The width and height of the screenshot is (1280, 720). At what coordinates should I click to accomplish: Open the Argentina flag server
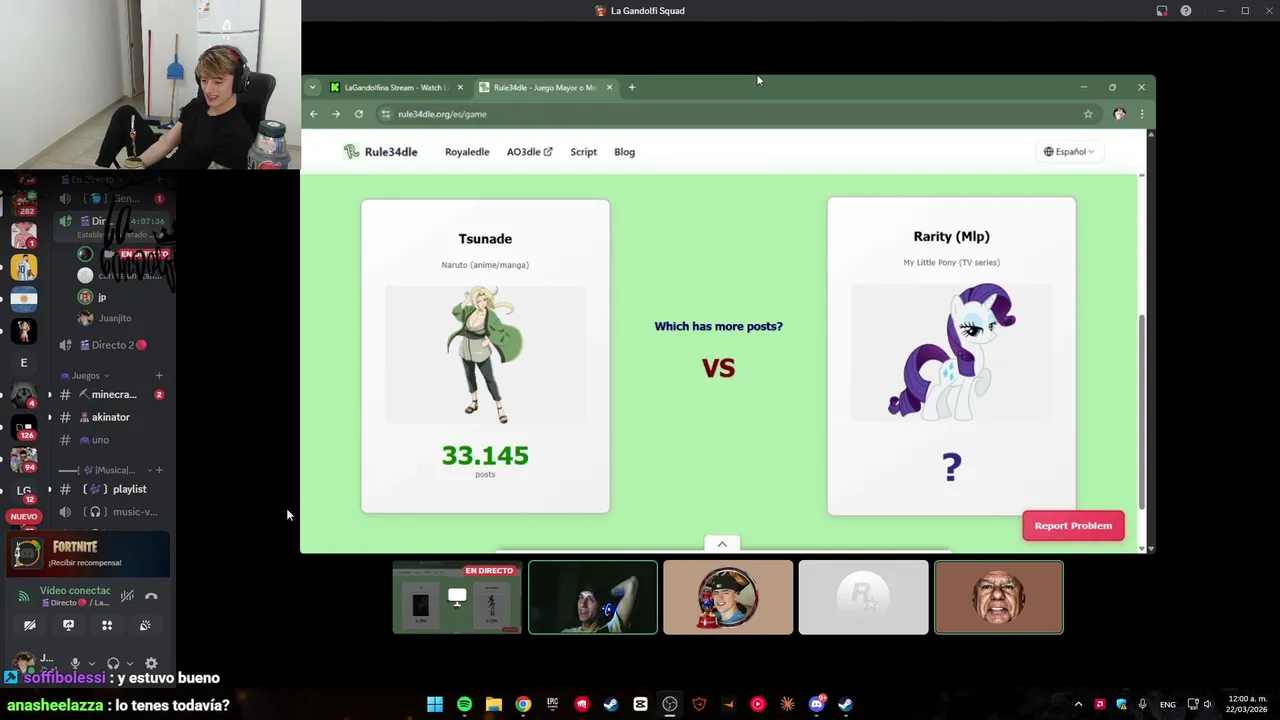24,299
